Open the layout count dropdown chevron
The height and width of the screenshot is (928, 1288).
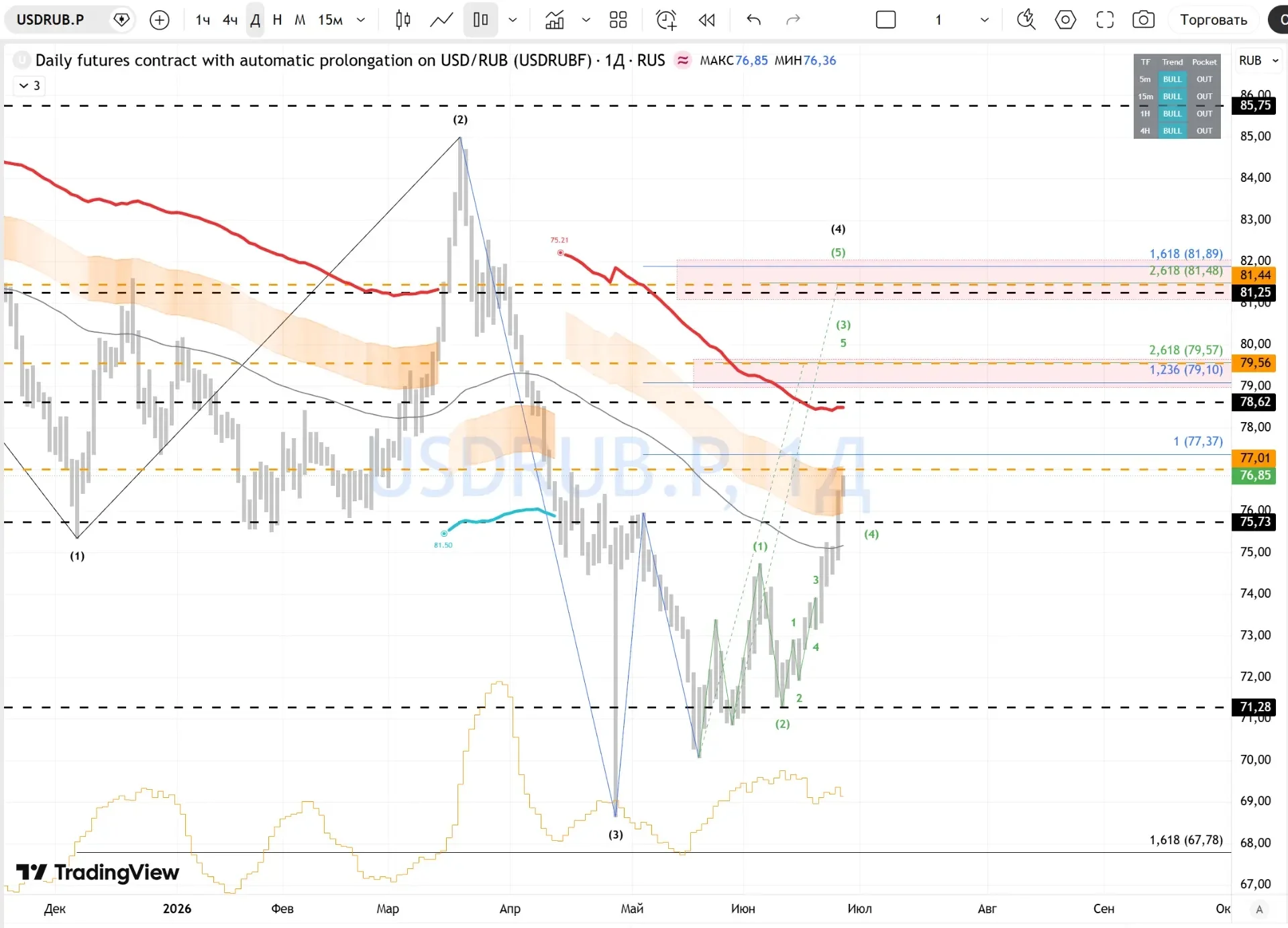(984, 20)
